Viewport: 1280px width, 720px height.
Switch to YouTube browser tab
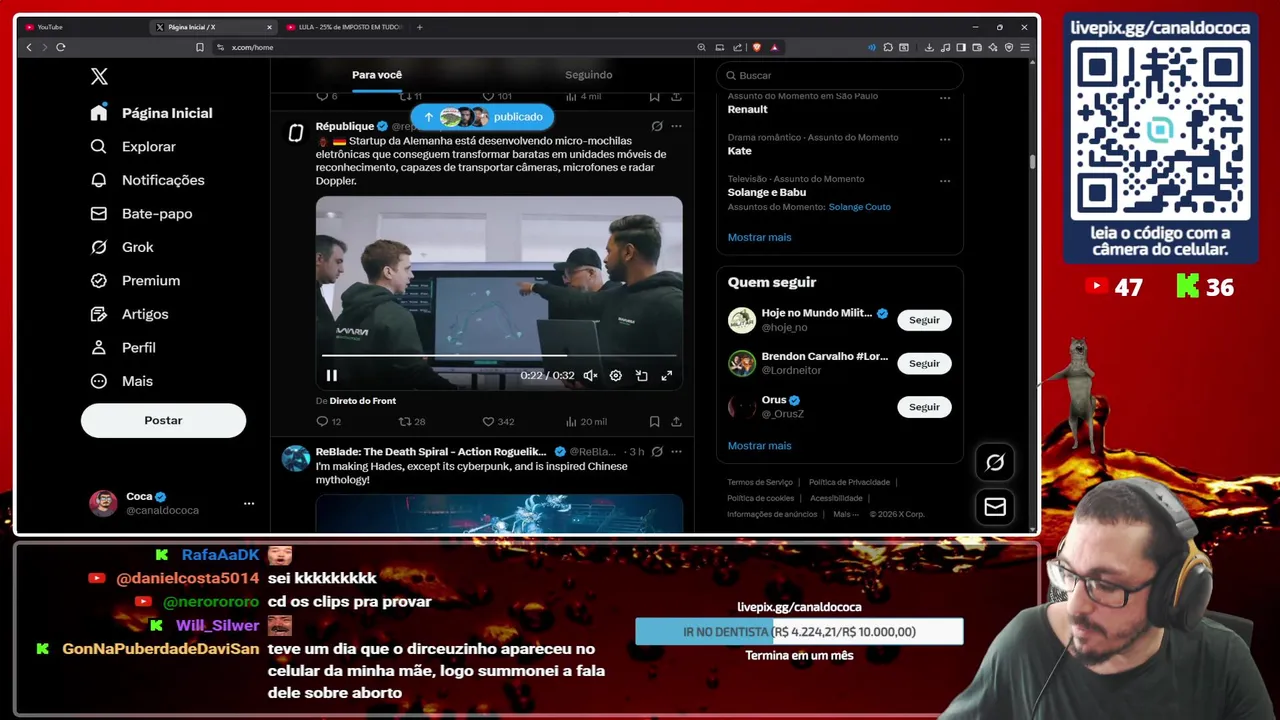point(85,27)
